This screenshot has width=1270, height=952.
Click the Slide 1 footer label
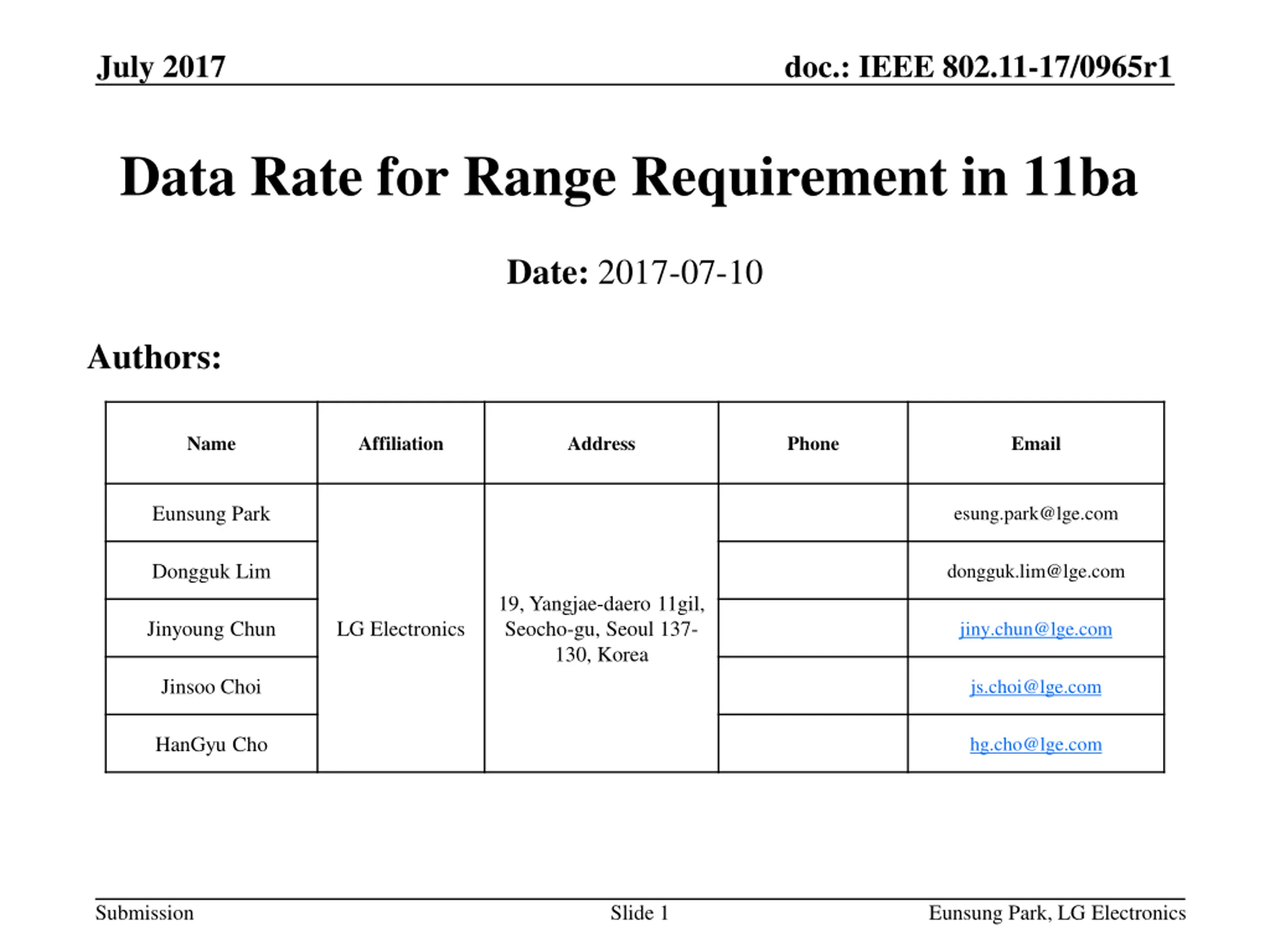(x=639, y=913)
